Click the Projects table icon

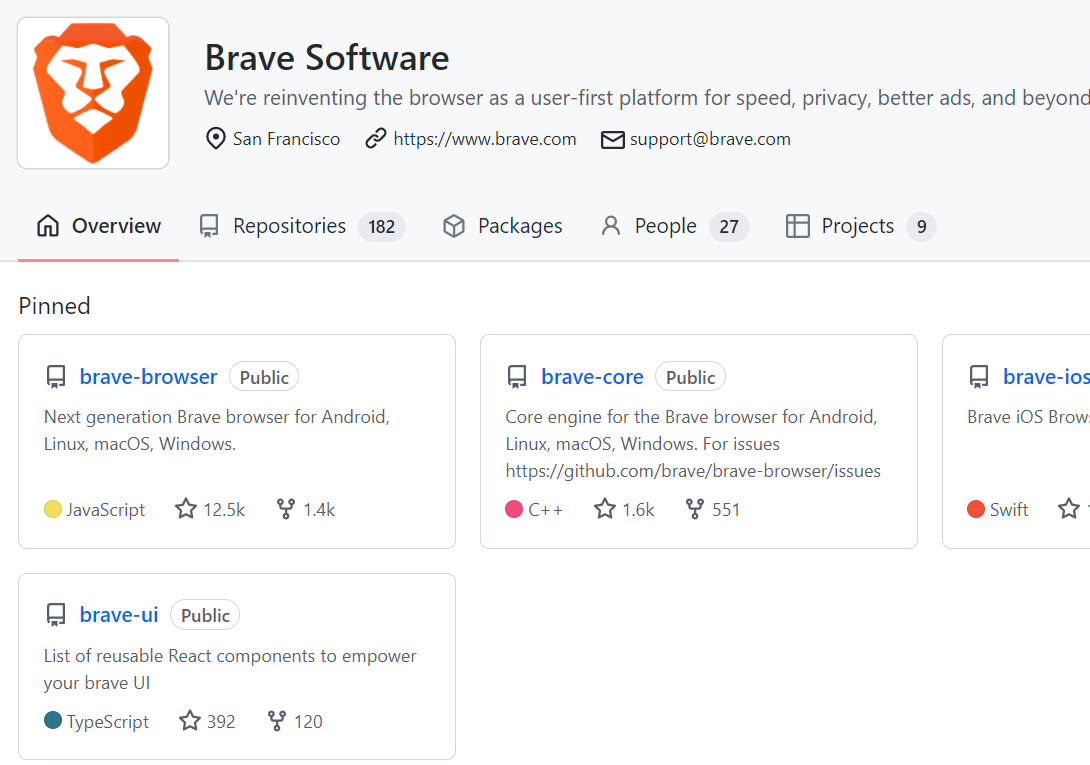click(797, 226)
